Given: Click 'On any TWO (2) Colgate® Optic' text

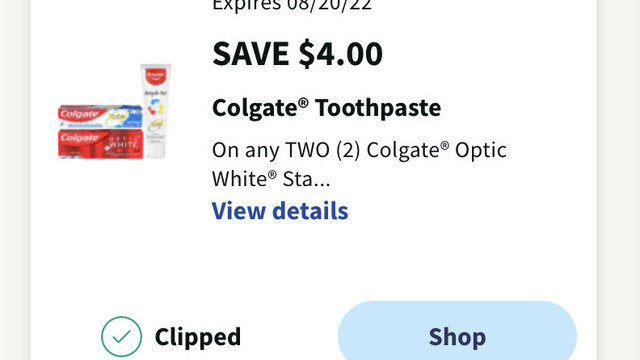Looking at the screenshot, I should tap(359, 150).
